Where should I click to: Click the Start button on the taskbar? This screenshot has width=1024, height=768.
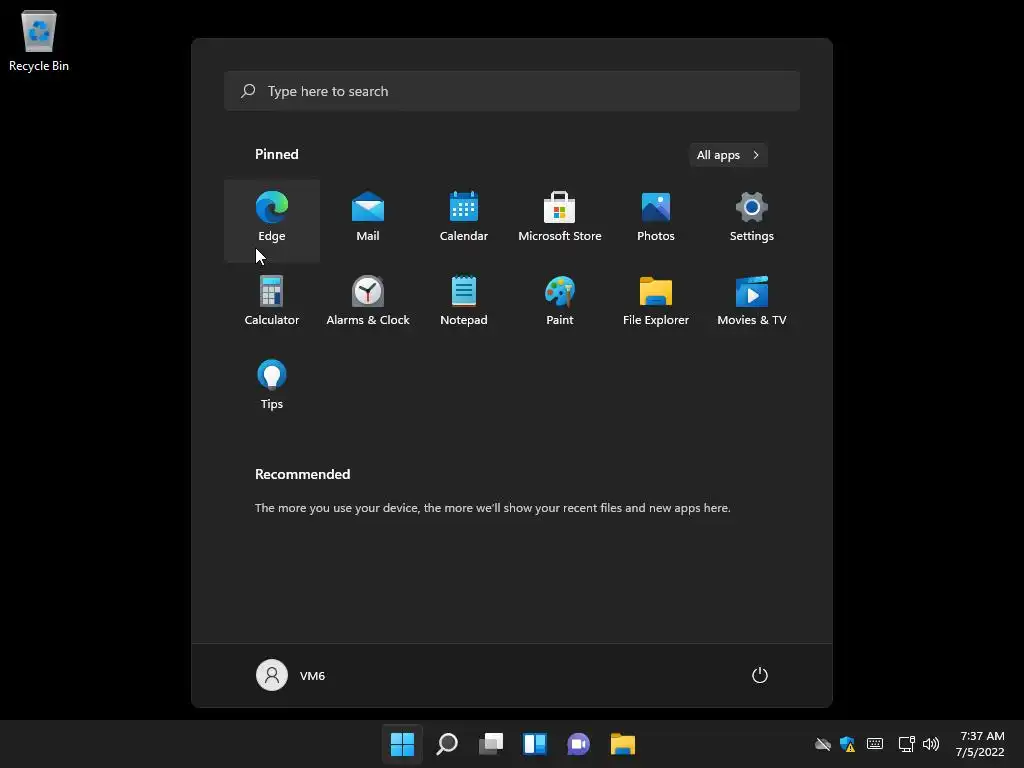(402, 744)
